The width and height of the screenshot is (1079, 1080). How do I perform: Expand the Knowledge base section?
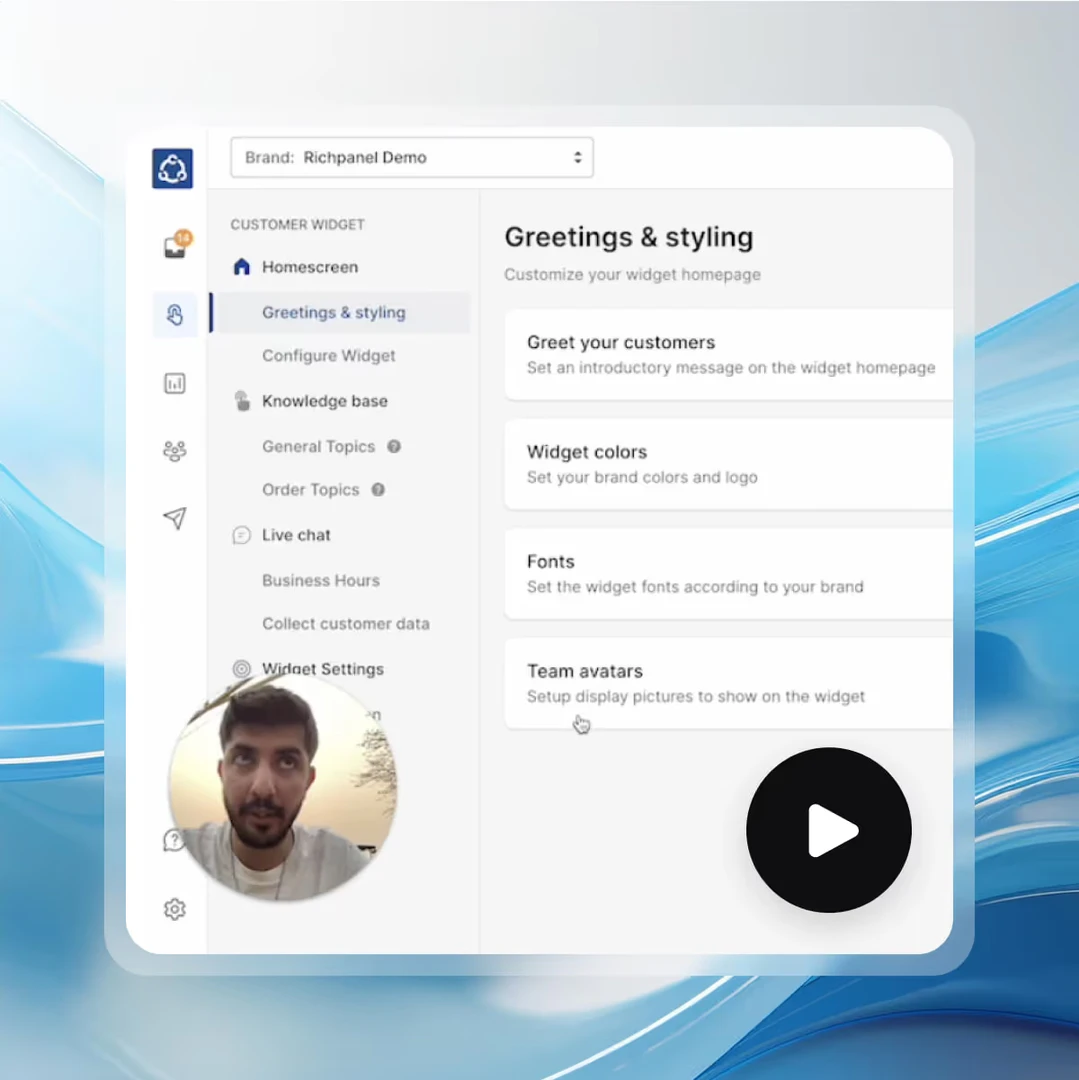coord(324,401)
